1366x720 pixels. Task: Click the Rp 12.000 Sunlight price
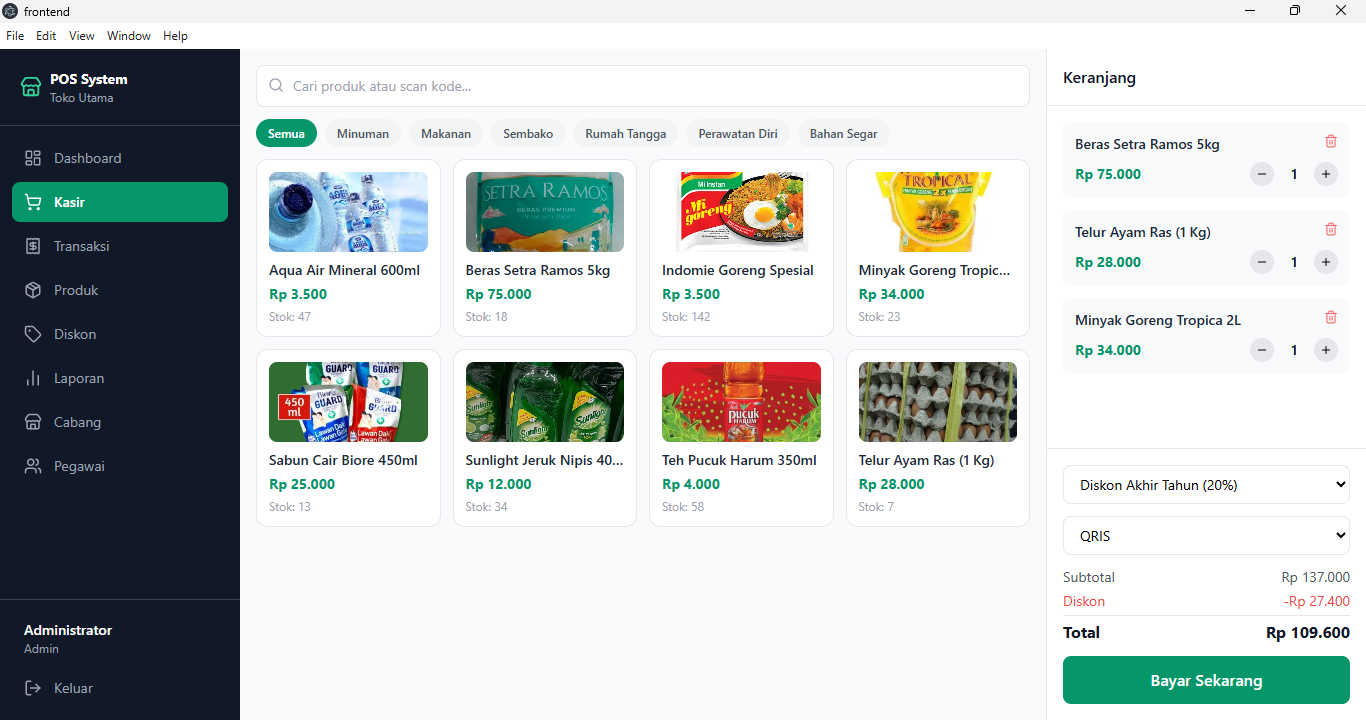tap(499, 484)
